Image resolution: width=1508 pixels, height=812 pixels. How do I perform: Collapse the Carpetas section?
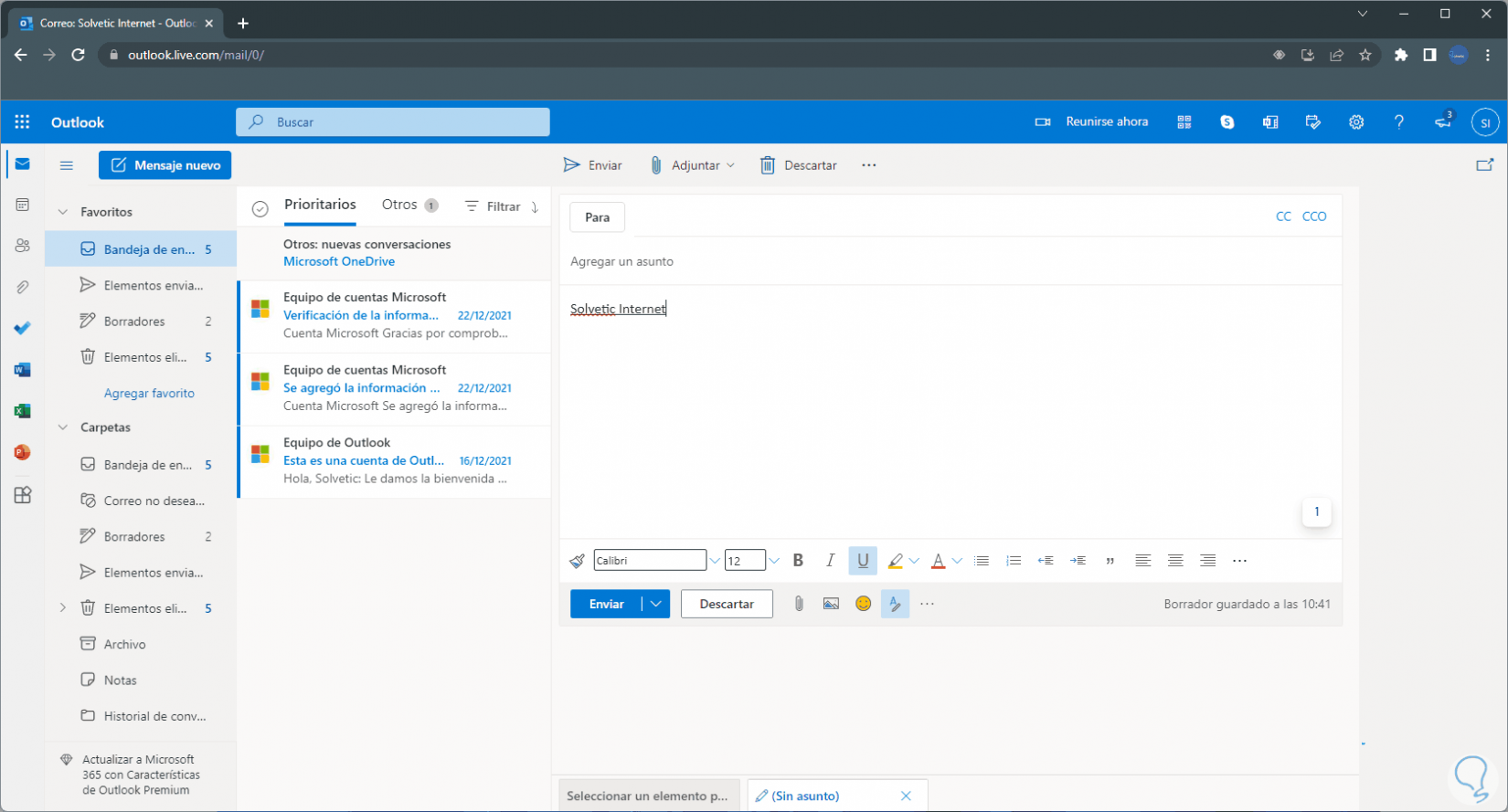(63, 427)
